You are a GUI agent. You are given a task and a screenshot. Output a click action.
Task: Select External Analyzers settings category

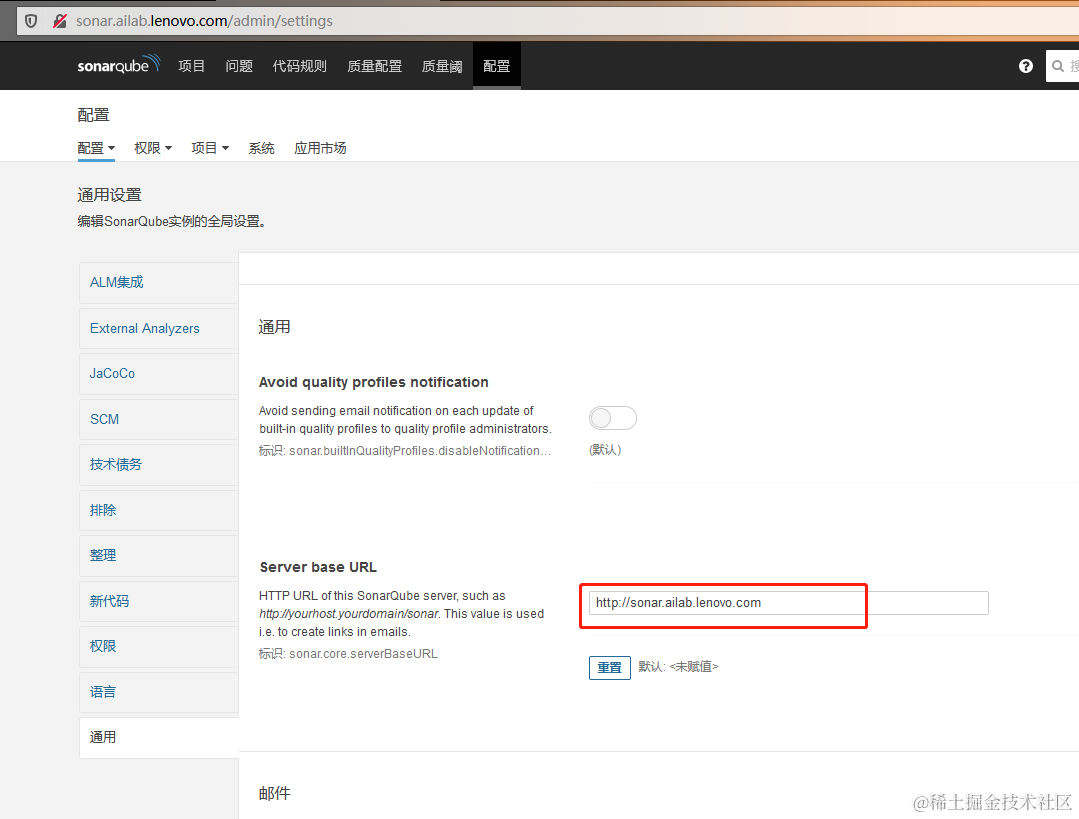pyautogui.click(x=159, y=328)
